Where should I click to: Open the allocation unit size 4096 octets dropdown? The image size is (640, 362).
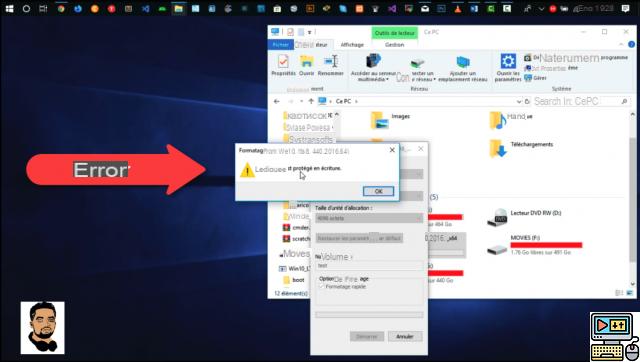point(369,218)
